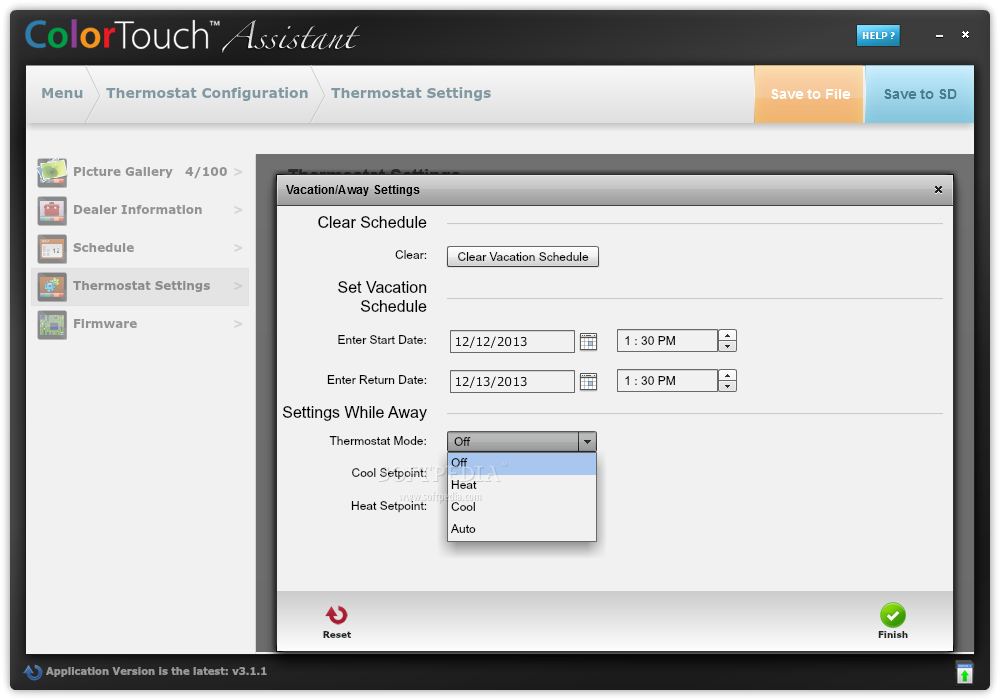The height and width of the screenshot is (700, 1000).
Task: Select Firmware sidebar item
Action: [x=140, y=324]
